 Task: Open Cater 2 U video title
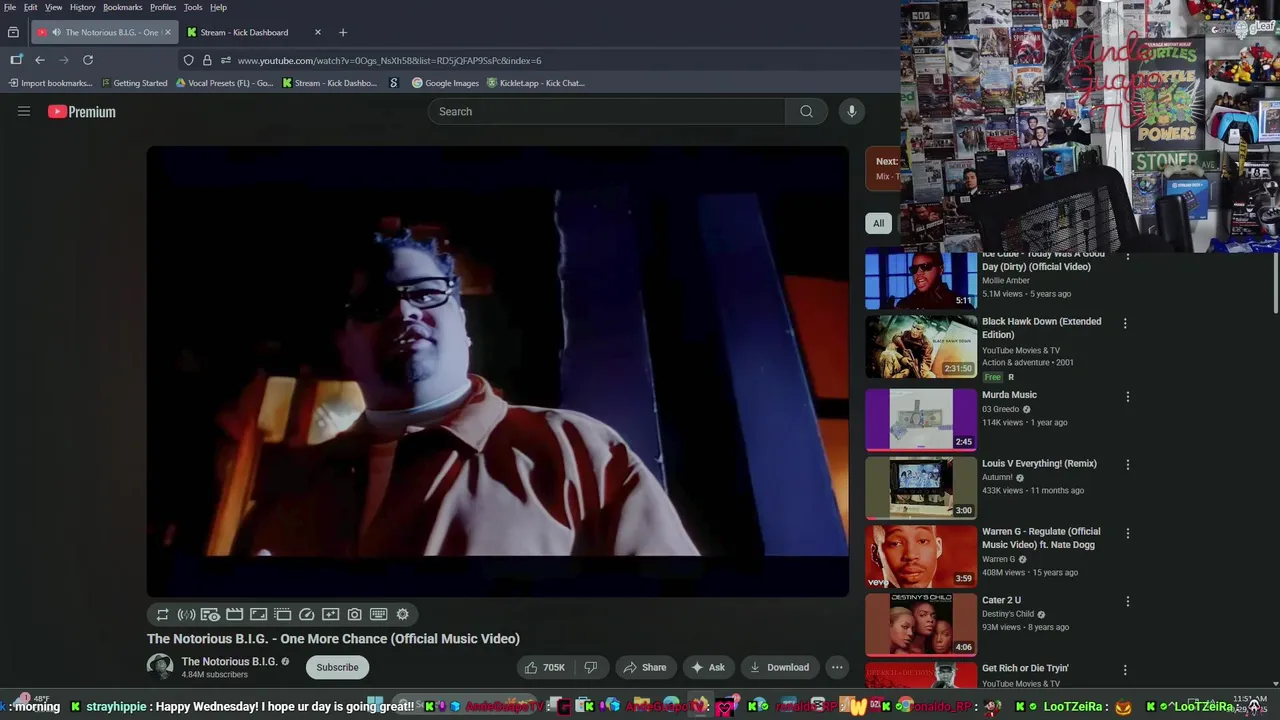pos(1001,601)
